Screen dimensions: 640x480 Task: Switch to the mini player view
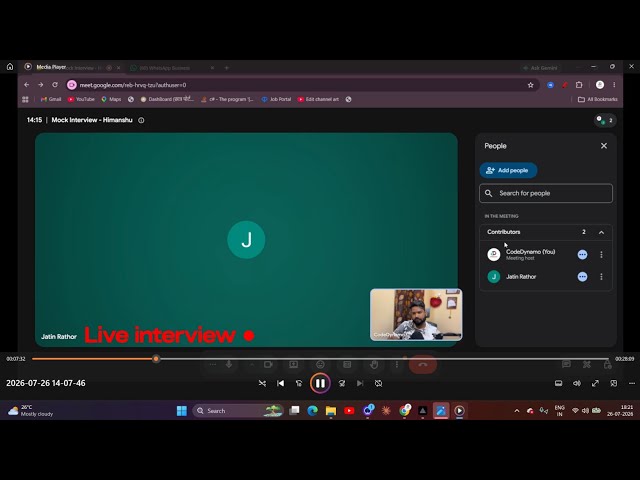click(x=613, y=383)
